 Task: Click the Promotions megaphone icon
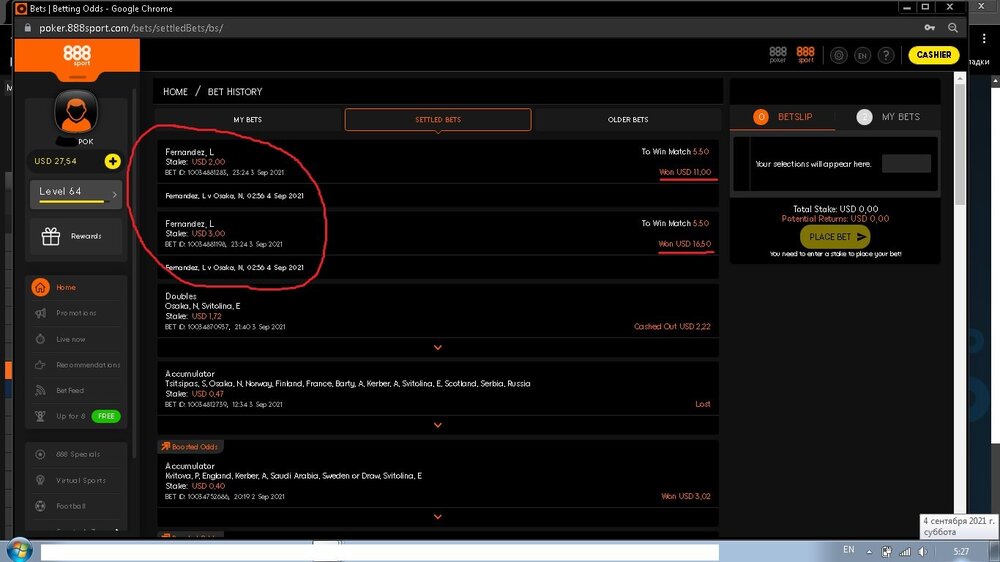41,313
